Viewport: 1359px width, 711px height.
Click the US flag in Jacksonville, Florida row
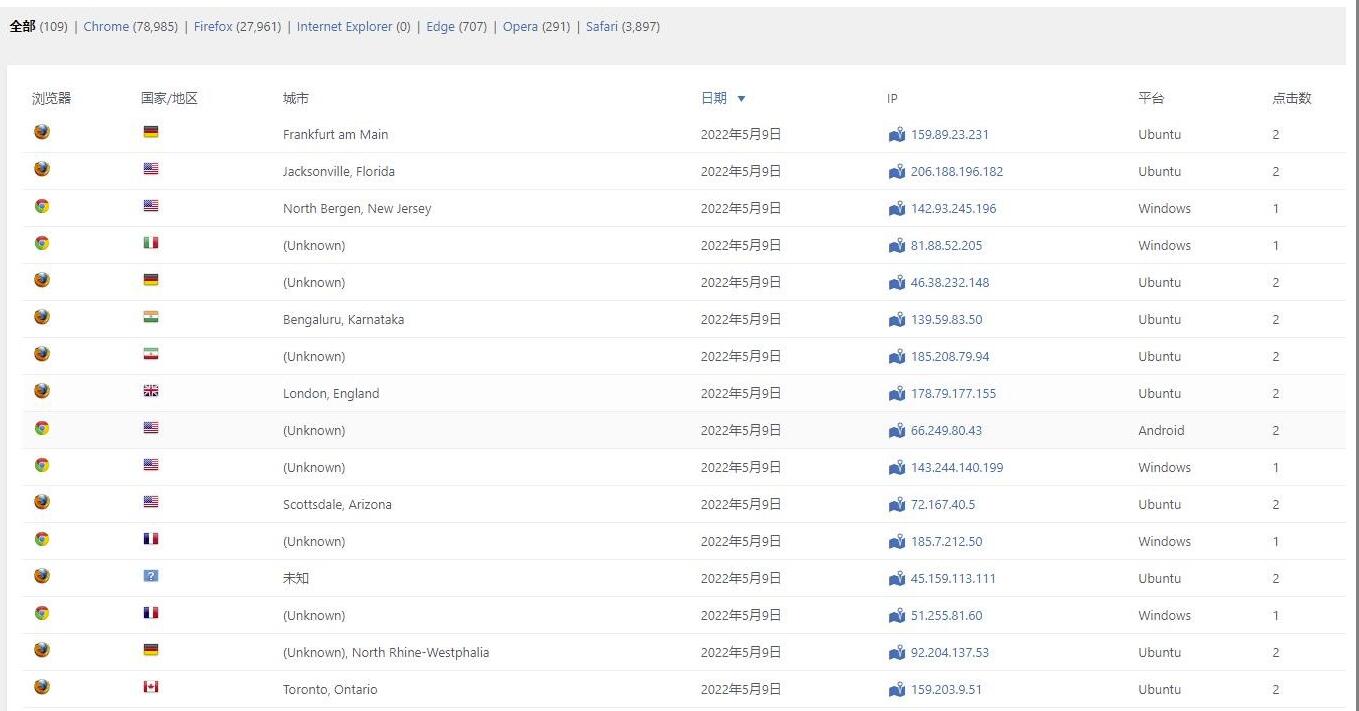[151, 169]
